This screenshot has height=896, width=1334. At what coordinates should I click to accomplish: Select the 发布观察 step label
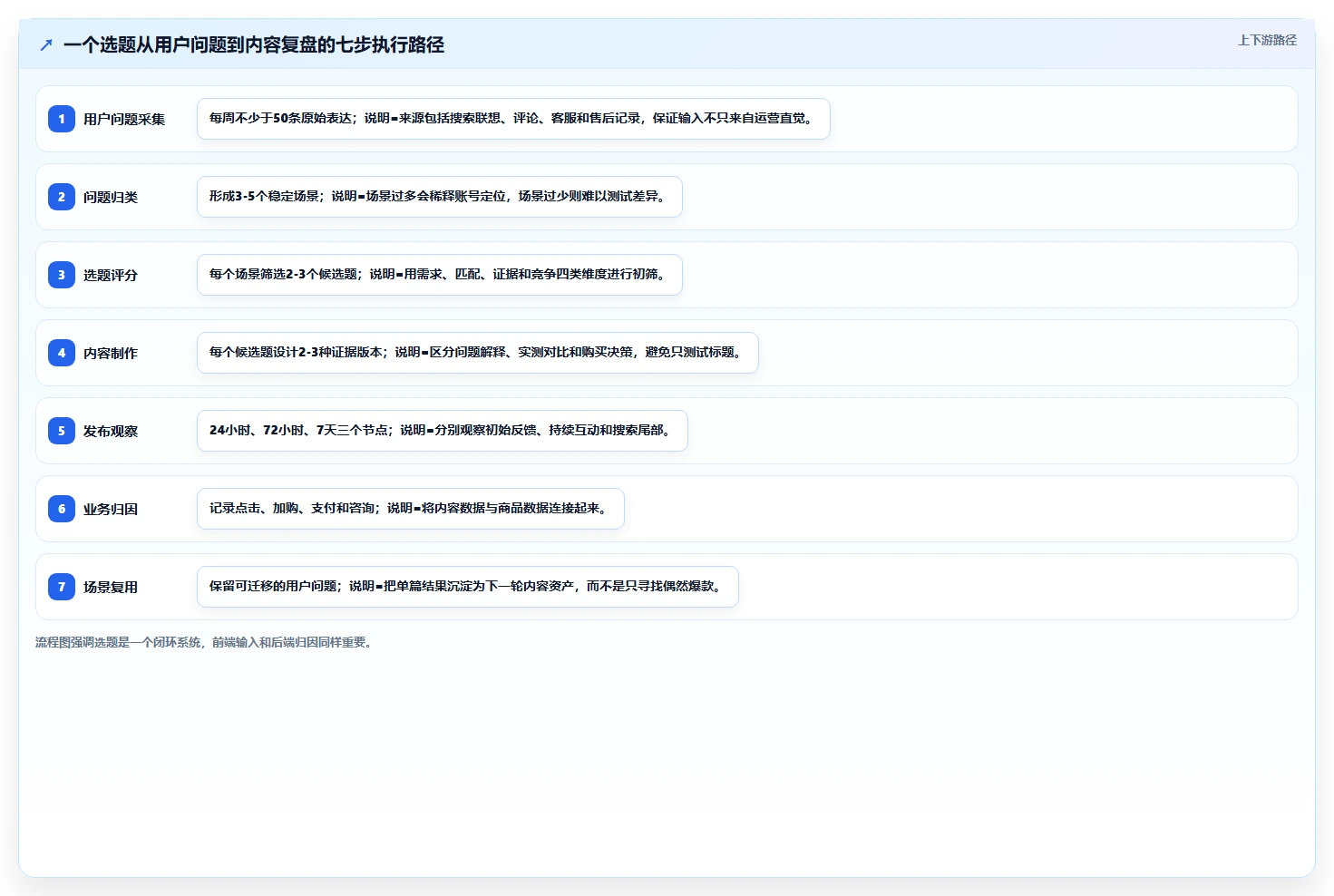[111, 431]
